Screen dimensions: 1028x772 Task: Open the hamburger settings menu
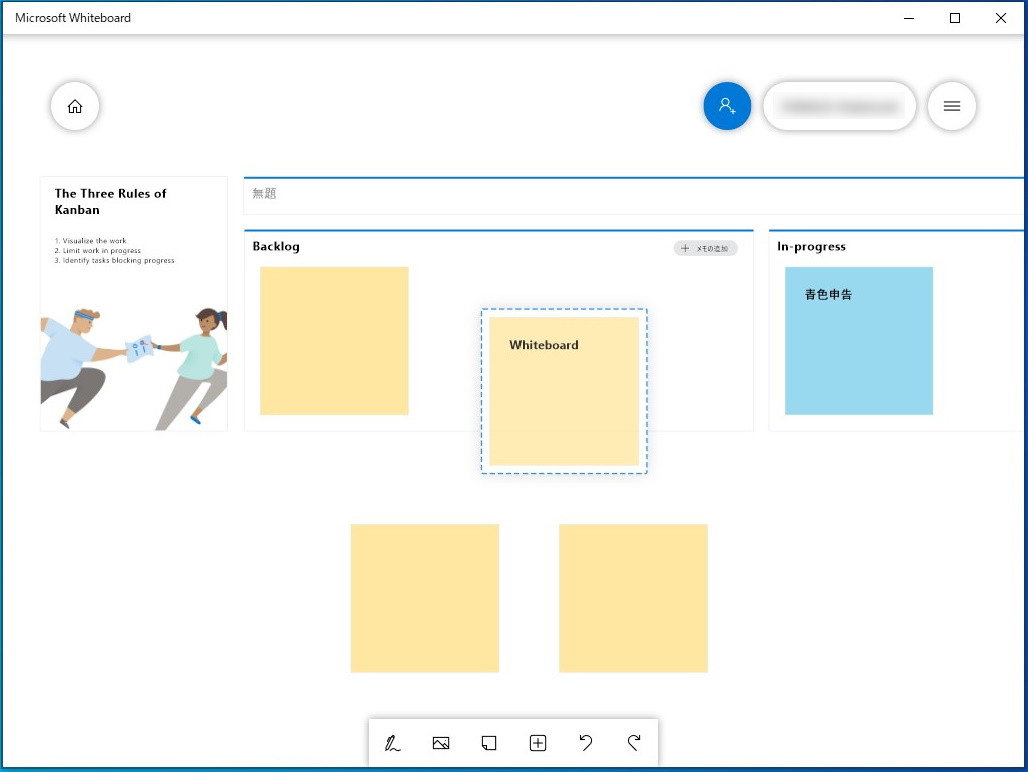(x=951, y=105)
